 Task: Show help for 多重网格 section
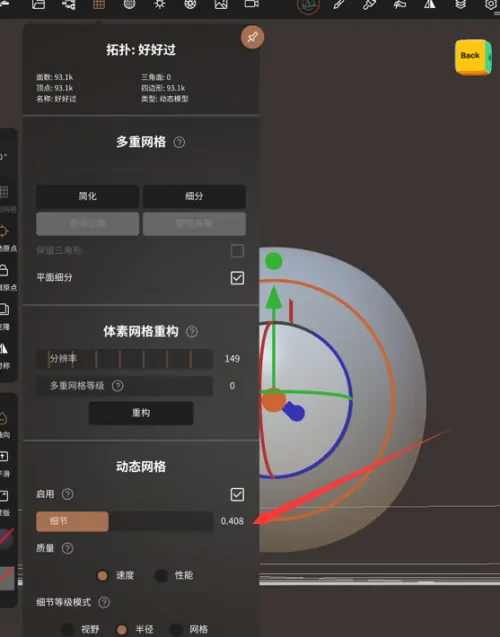click(x=179, y=142)
